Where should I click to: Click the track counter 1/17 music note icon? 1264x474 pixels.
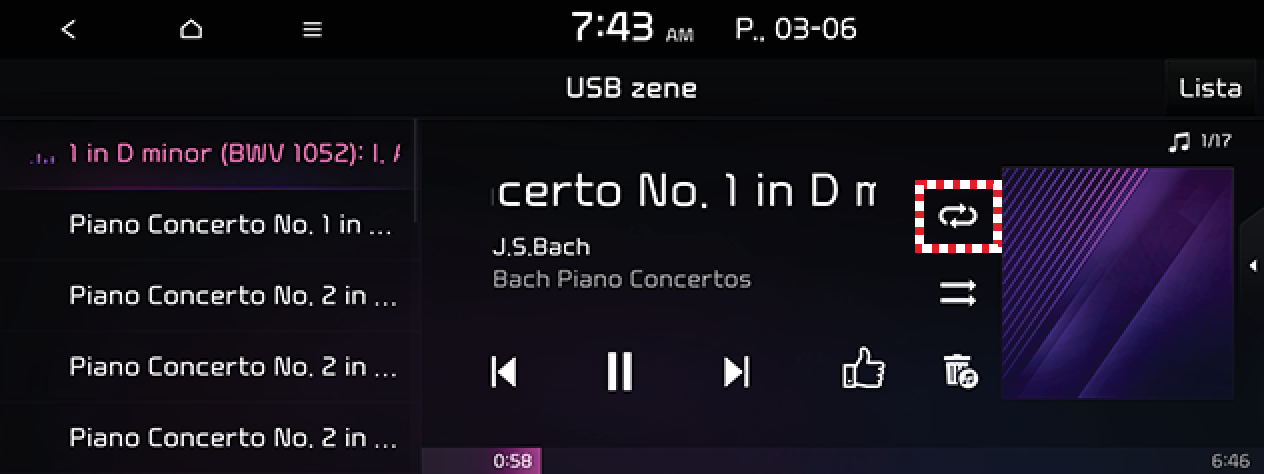(x=1179, y=142)
